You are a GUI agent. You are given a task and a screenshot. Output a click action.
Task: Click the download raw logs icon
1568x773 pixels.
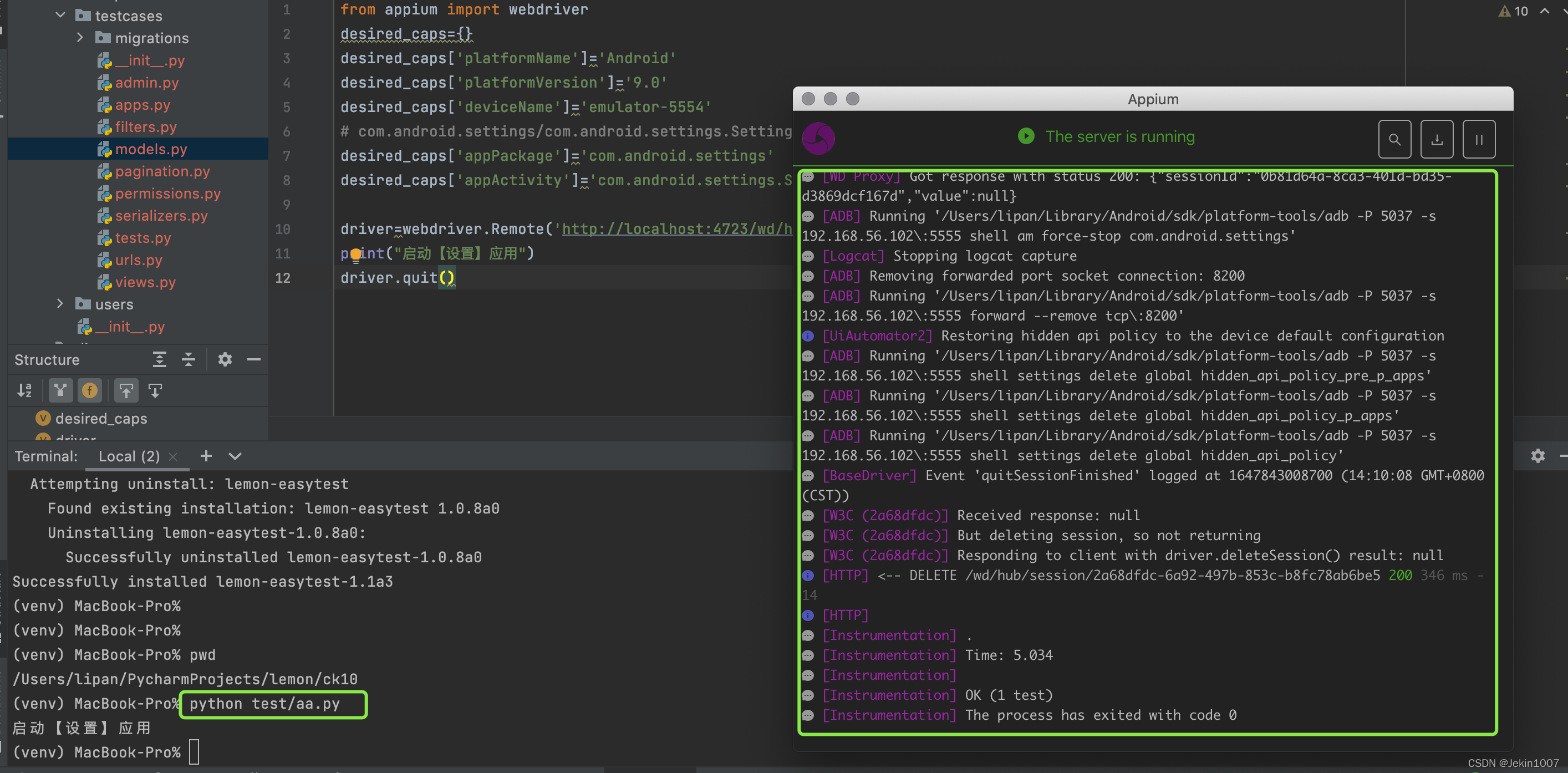tap(1437, 139)
